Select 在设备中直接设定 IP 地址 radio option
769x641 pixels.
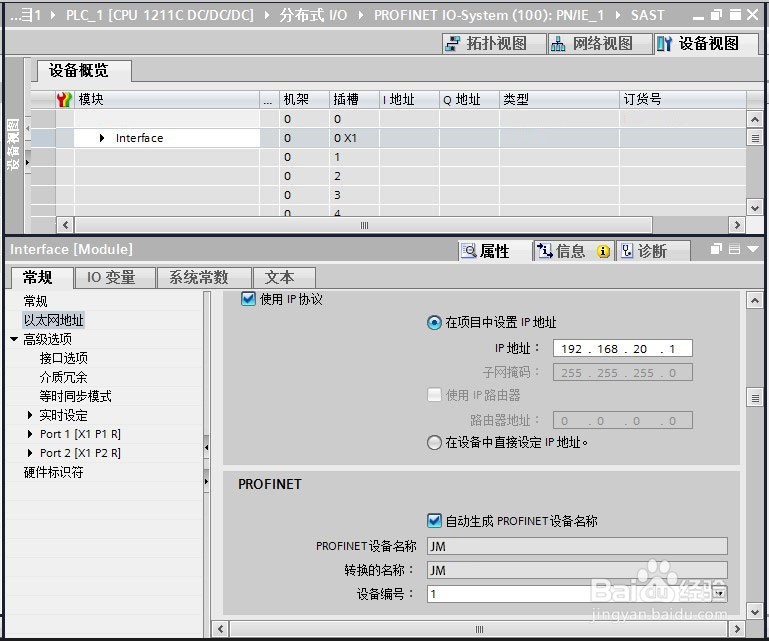click(x=434, y=443)
